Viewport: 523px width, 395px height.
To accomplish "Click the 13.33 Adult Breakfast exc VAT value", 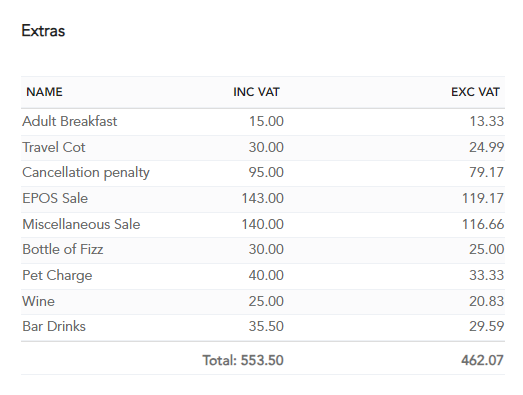I will click(x=487, y=121).
